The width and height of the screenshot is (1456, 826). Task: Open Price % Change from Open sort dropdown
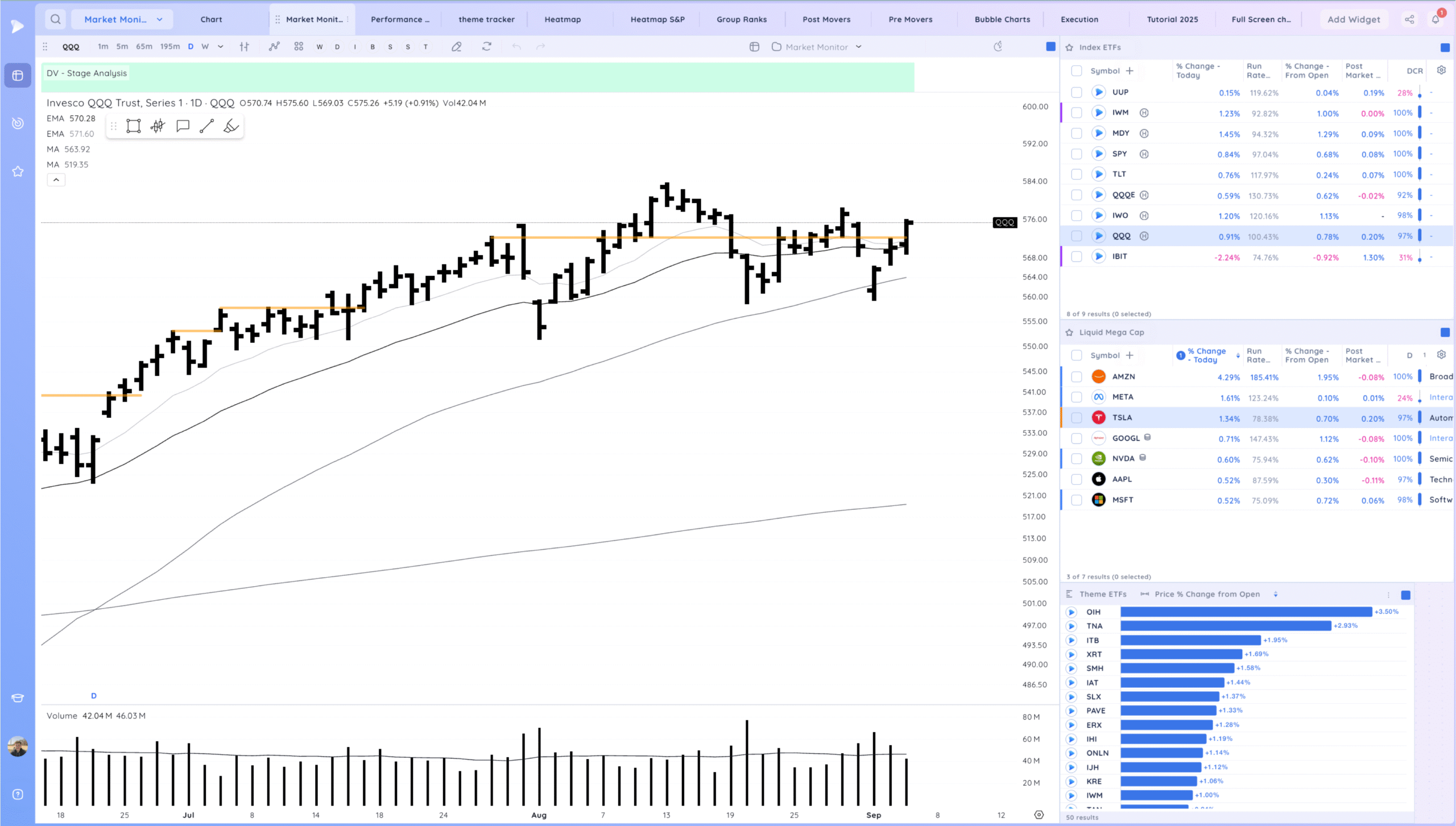tap(1276, 594)
